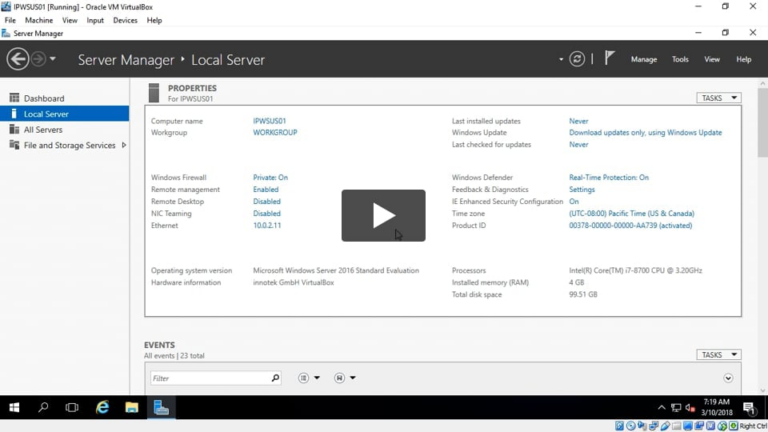Click the refresh icon in header

coord(577,59)
